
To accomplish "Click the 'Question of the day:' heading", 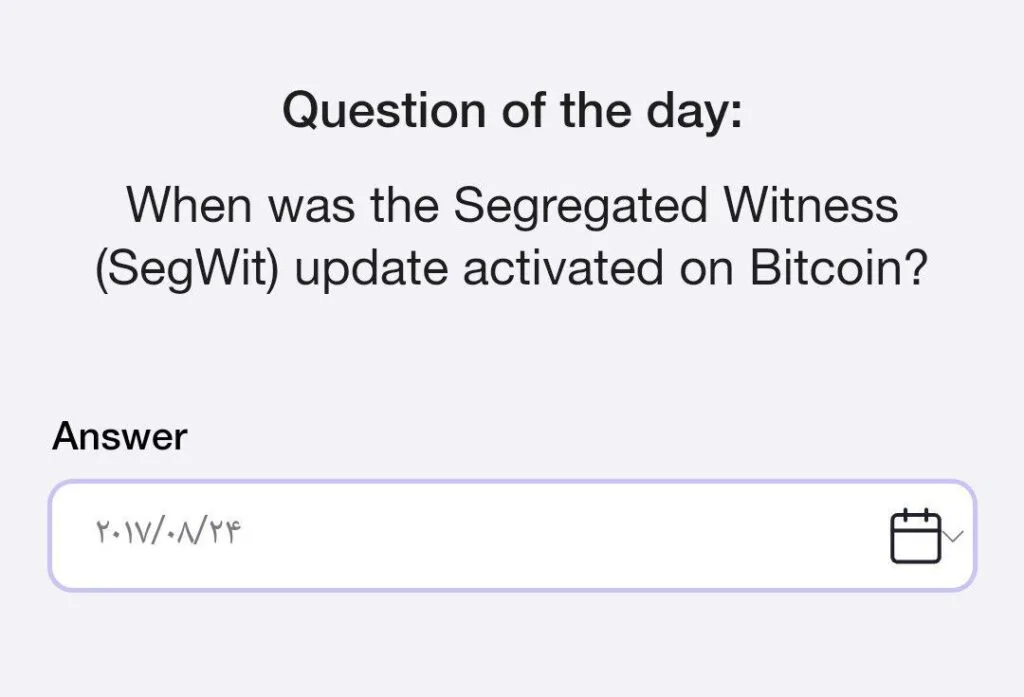I will pos(512,109).
